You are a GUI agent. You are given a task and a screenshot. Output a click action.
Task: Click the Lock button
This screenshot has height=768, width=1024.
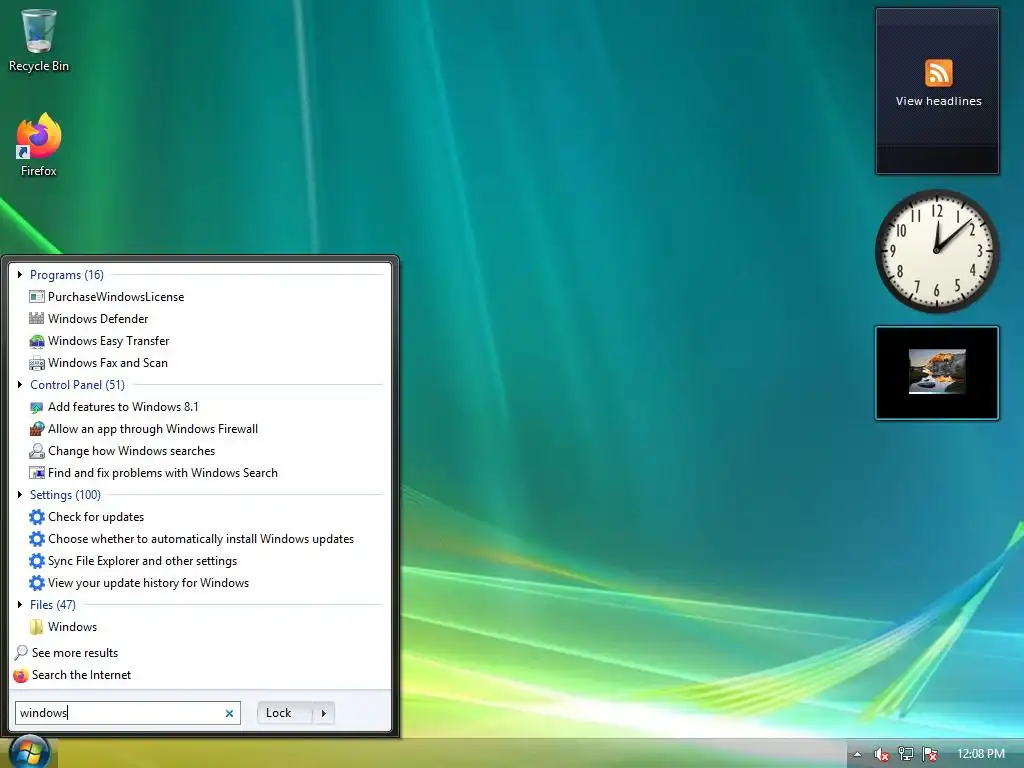click(x=285, y=713)
